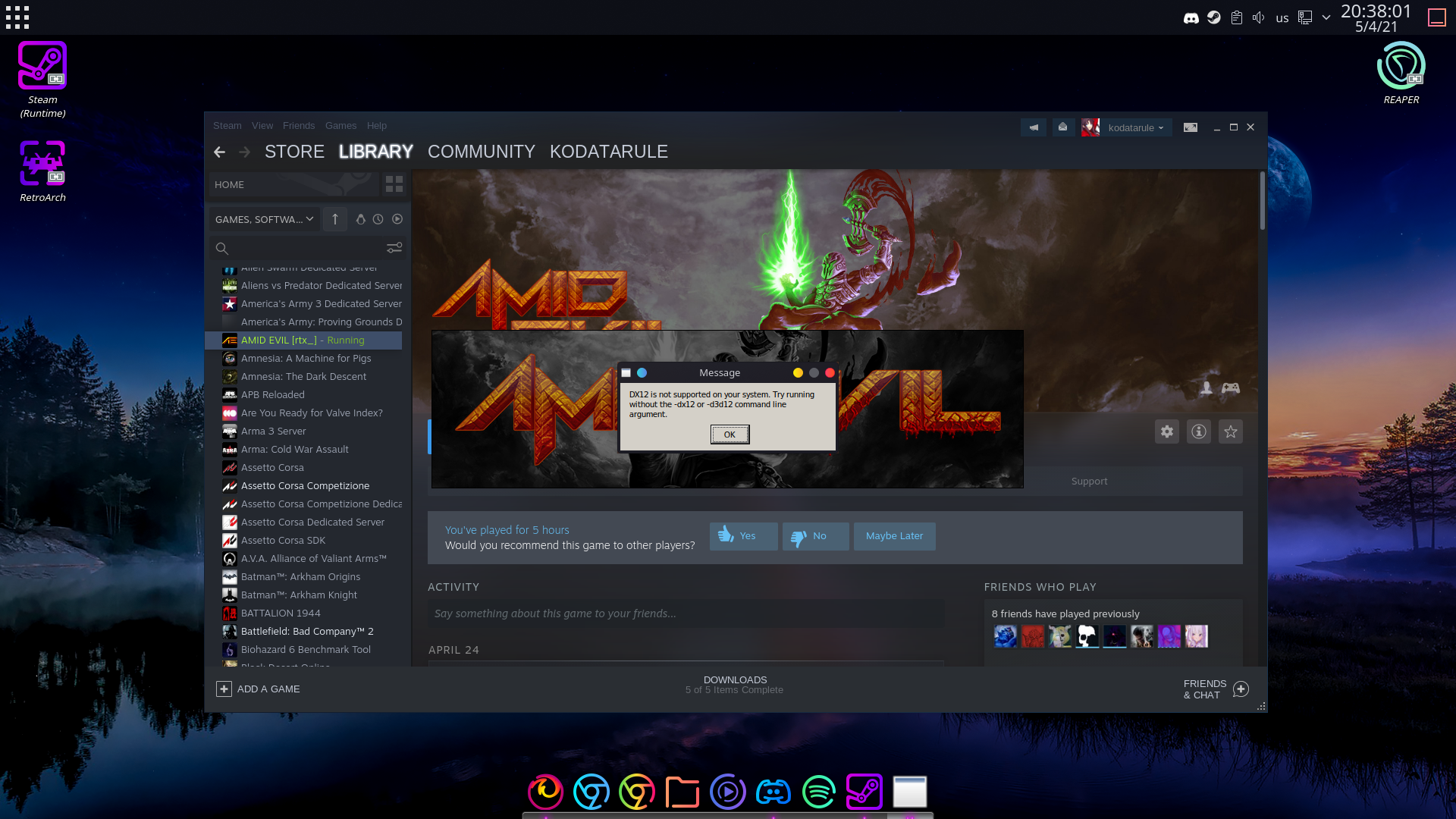This screenshot has height=819, width=1456.
Task: Click the kodatarule avatar image
Action: pos(1090,127)
